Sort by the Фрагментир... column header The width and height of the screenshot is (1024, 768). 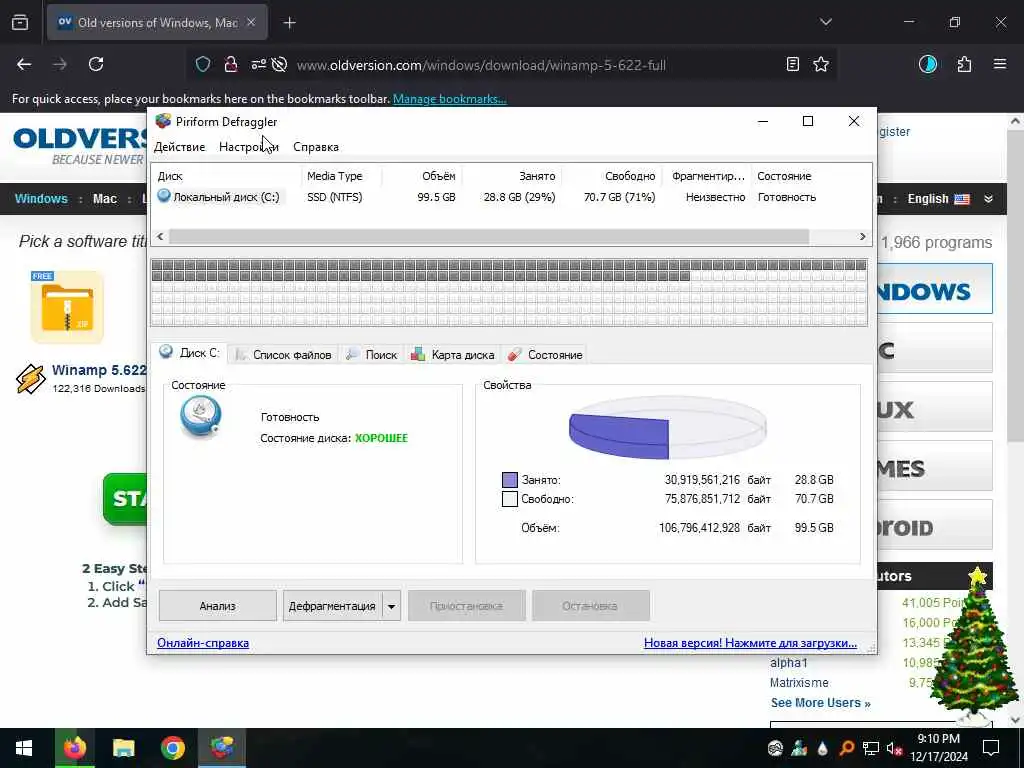tap(707, 176)
